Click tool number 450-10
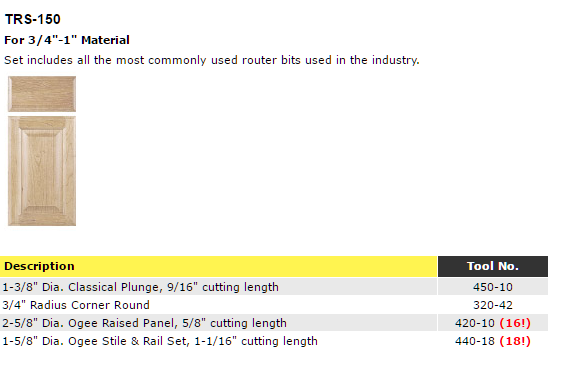This screenshot has height=371, width=569. (x=492, y=287)
